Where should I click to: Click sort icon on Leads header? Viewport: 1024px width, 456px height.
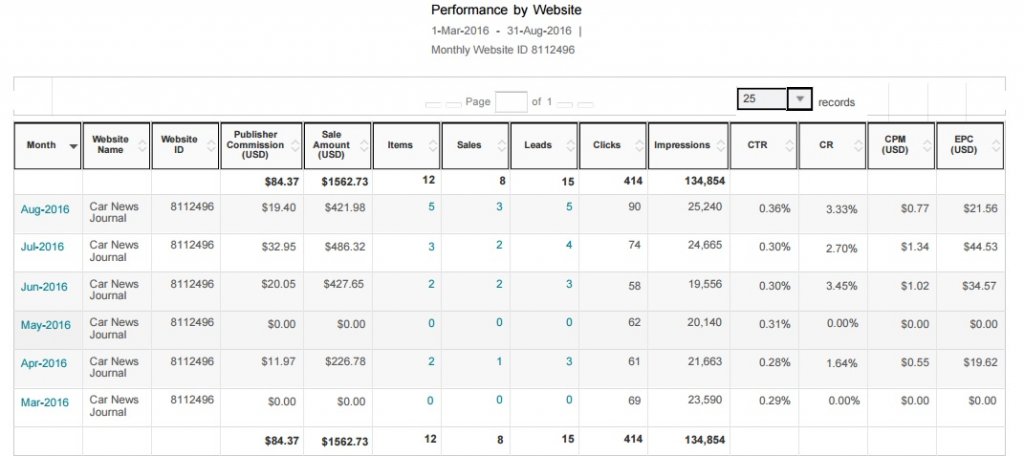pyautogui.click(x=570, y=146)
